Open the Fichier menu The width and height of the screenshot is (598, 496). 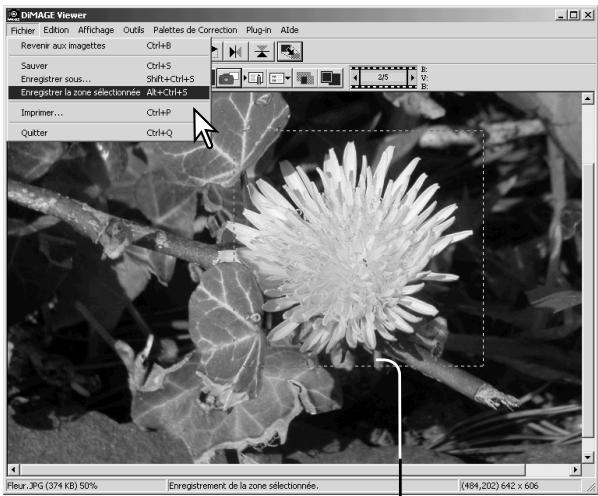tap(23, 30)
